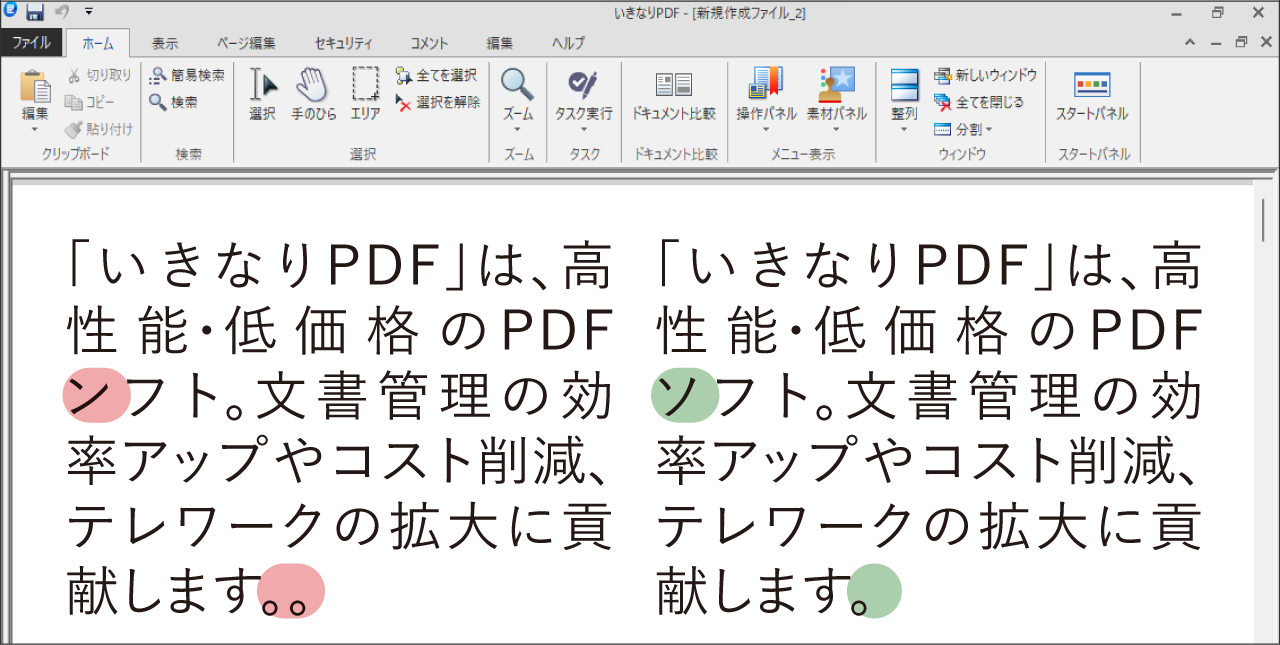Click the 操作パネル bookmark icon
This screenshot has height=645, width=1280.
[x=766, y=85]
